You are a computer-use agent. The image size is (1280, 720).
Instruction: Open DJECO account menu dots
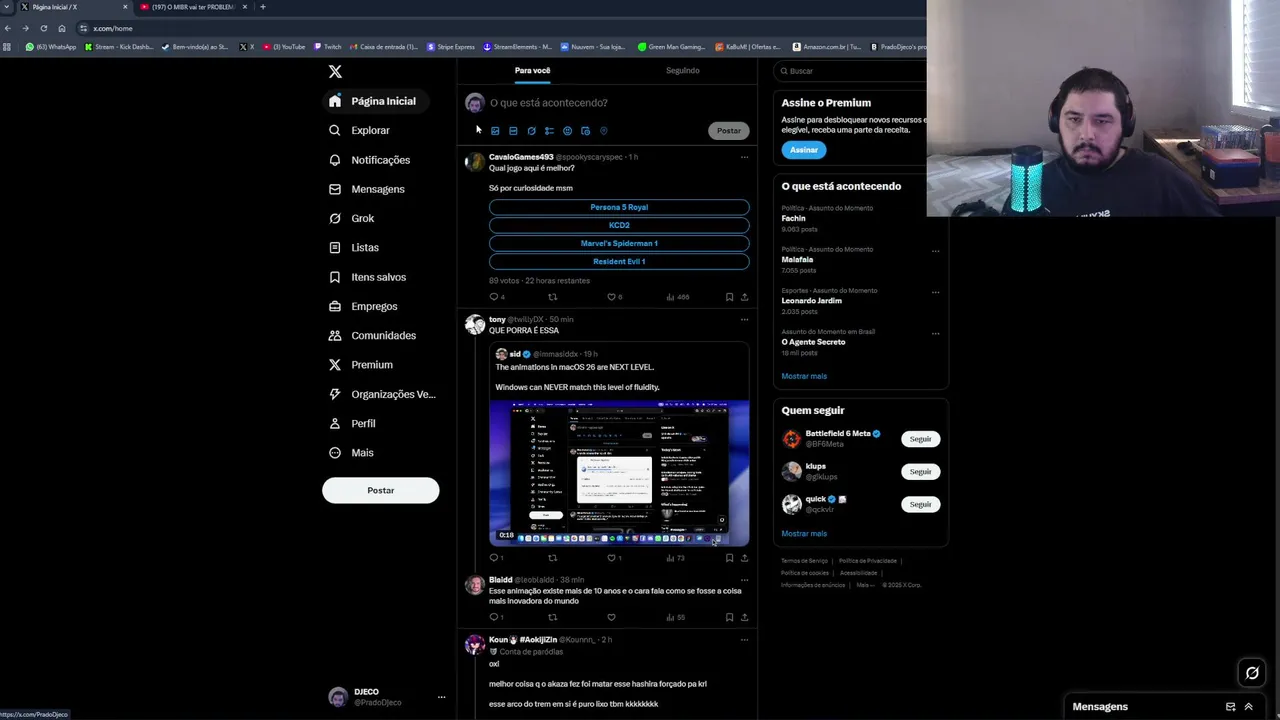[x=441, y=697]
